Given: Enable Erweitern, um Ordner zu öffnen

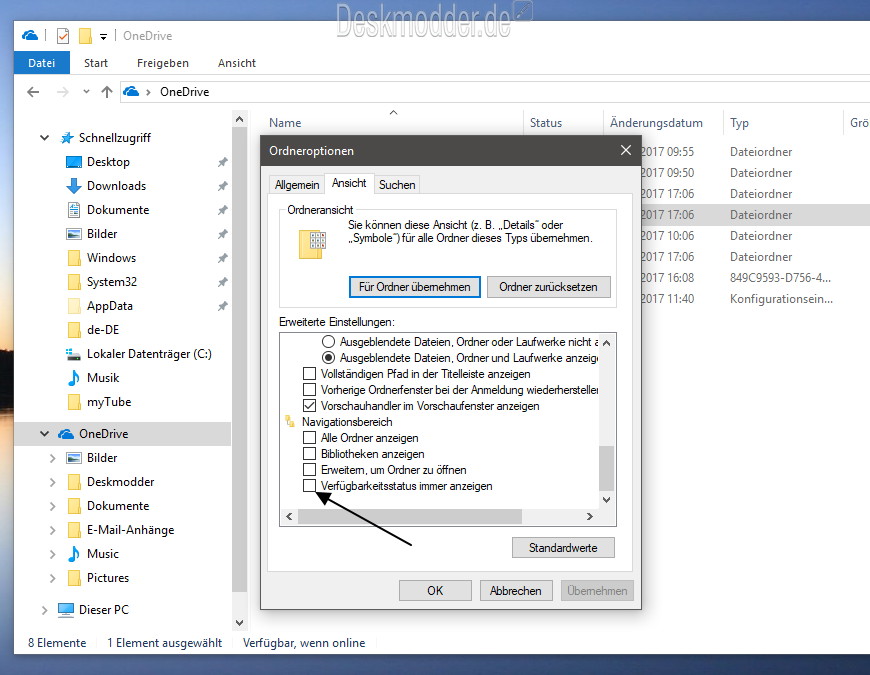Looking at the screenshot, I should pos(310,470).
